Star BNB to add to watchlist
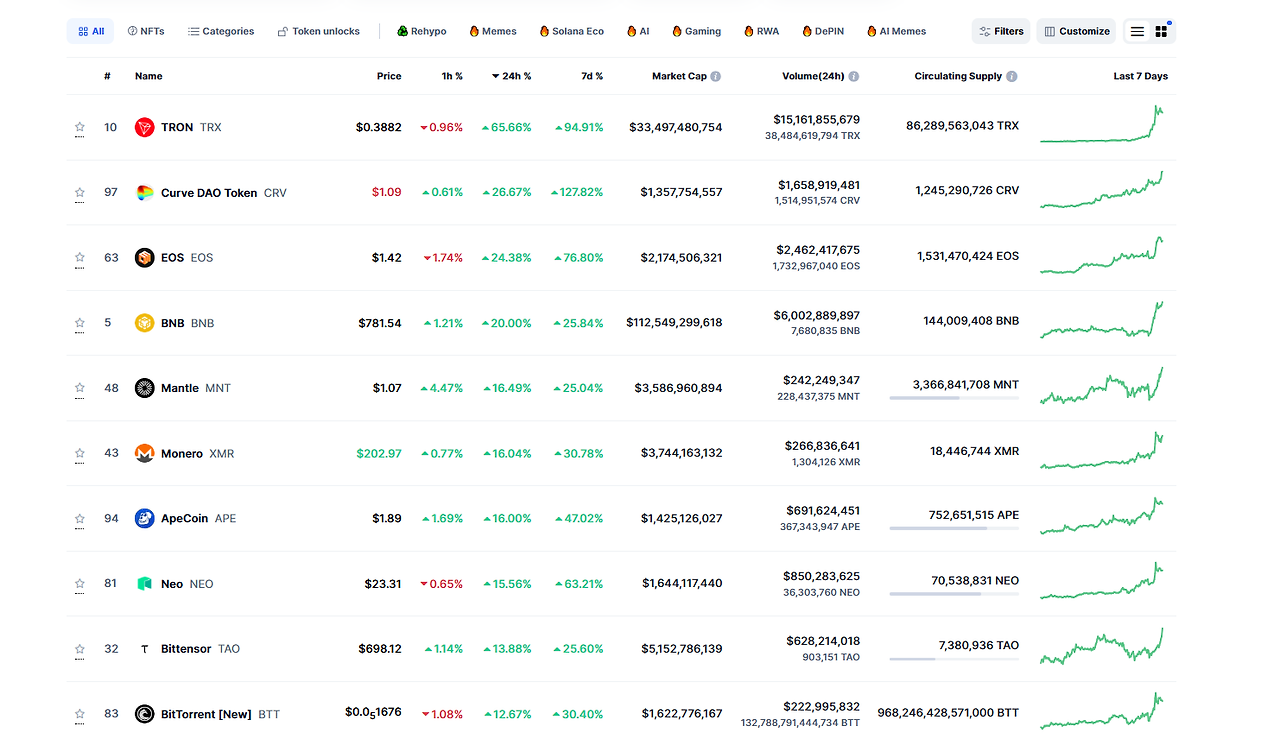 click(80, 323)
